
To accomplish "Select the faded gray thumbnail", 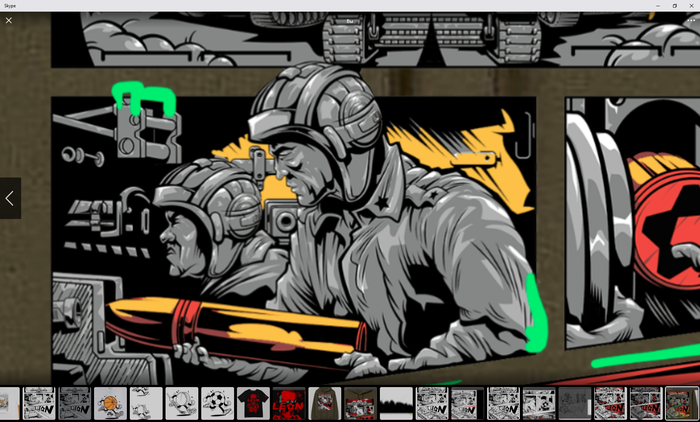I will [x=574, y=403].
